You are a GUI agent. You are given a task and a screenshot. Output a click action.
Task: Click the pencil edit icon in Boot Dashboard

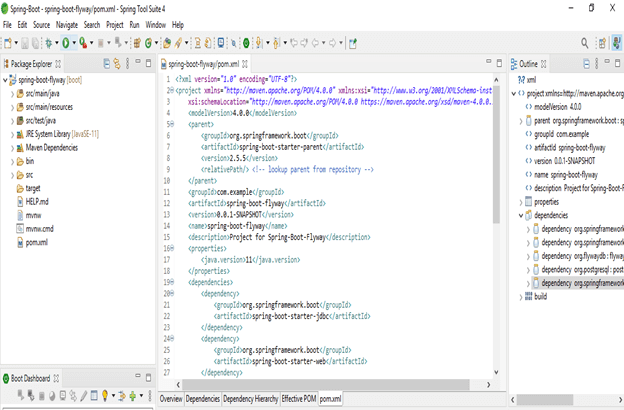[84, 395]
